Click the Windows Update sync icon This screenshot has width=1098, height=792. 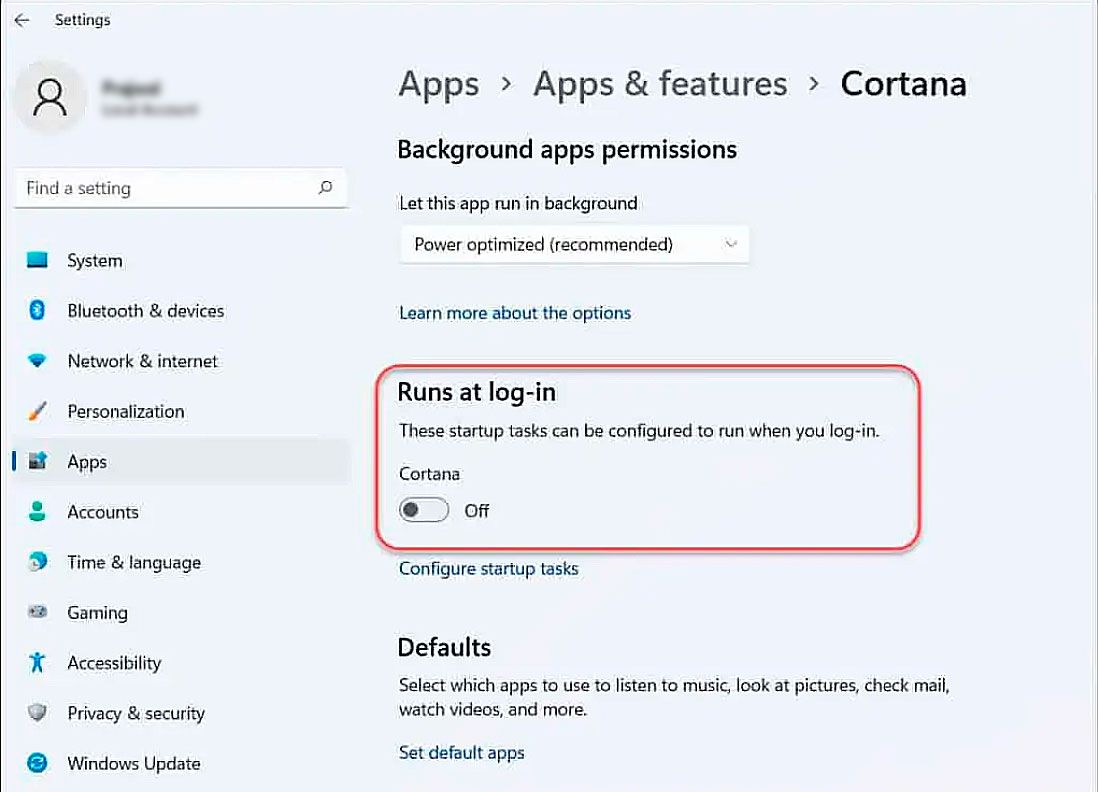coord(37,763)
